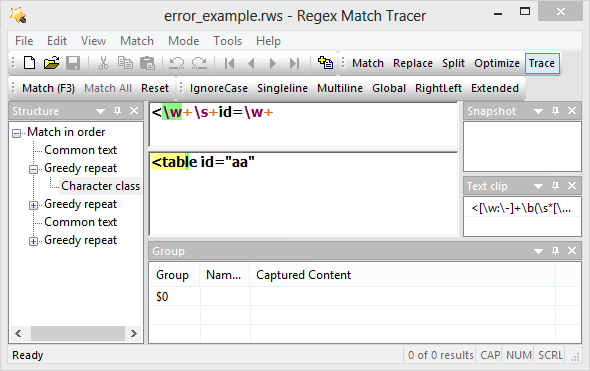The image size is (590, 371).
Task: Enable the RightLeft option
Action: (x=438, y=88)
